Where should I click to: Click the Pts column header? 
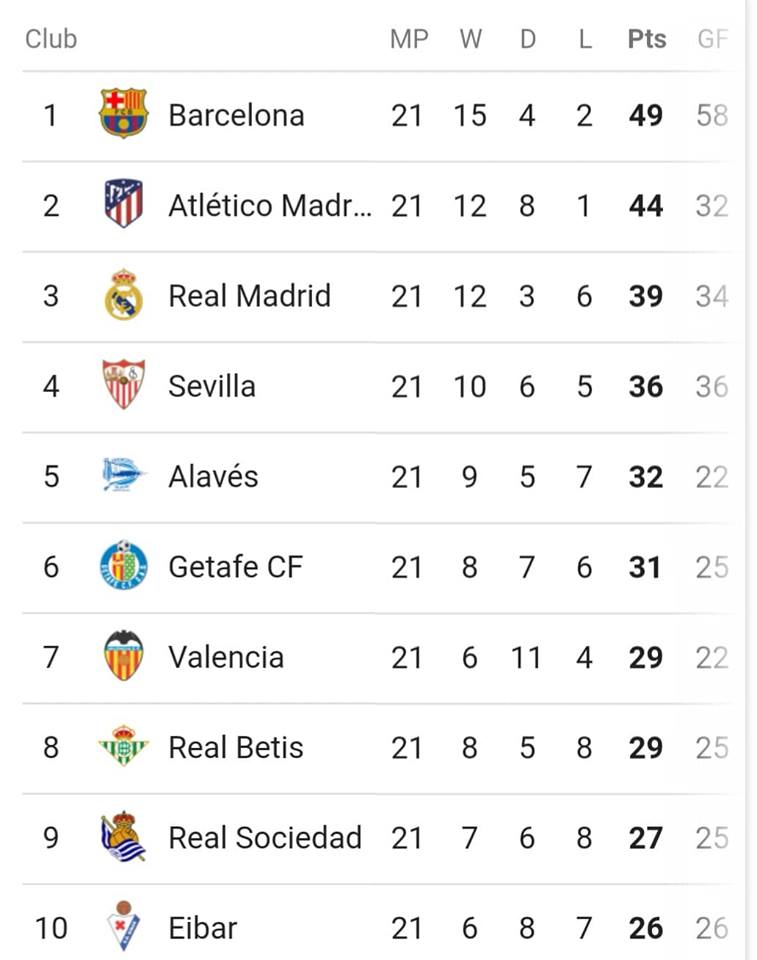click(x=647, y=39)
